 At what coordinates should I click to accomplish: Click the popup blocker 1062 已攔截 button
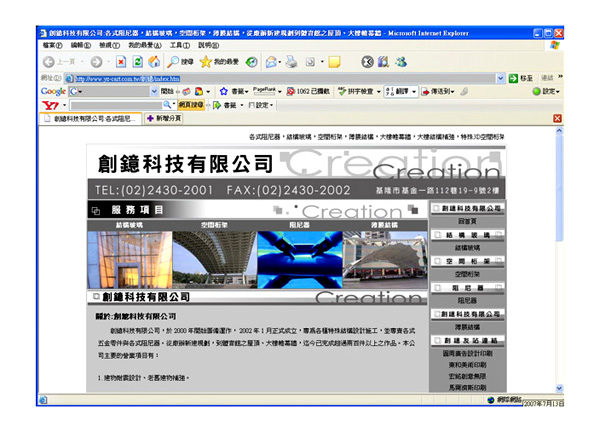pos(308,91)
